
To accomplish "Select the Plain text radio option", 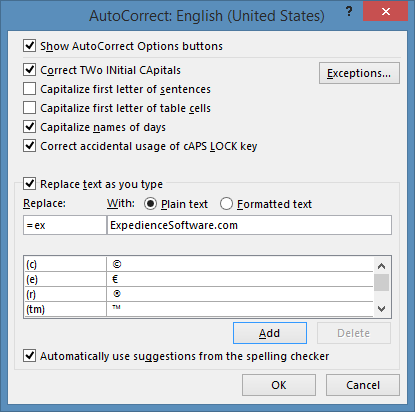I will [x=150, y=204].
